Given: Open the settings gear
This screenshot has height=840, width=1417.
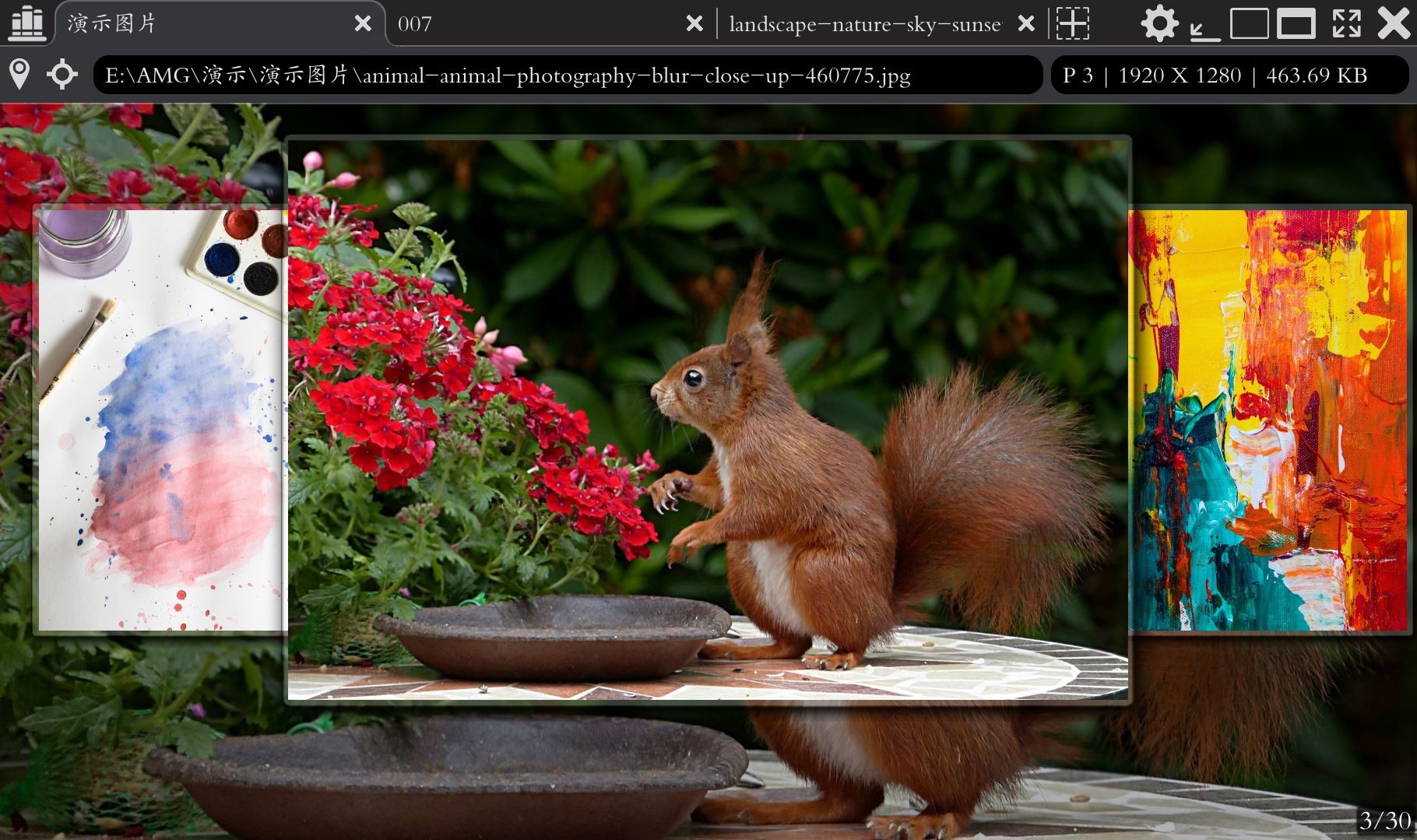Looking at the screenshot, I should tap(1160, 23).
